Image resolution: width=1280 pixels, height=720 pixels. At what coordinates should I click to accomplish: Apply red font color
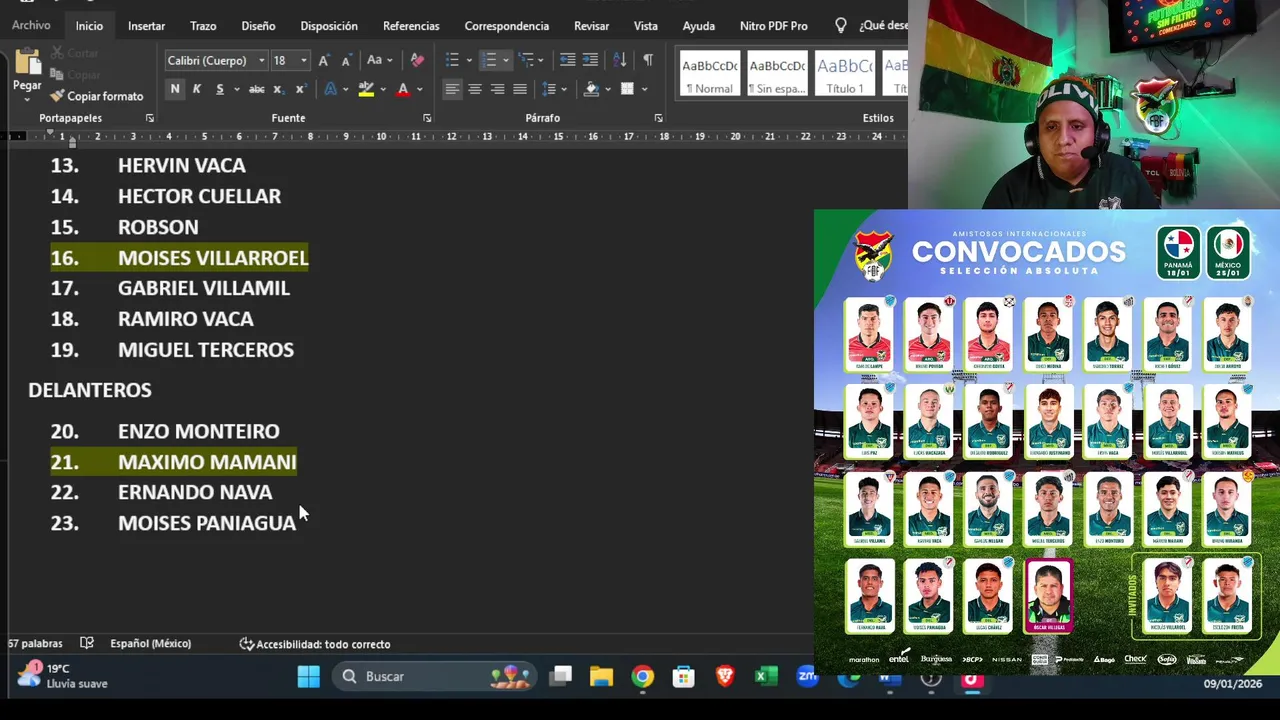(403, 89)
